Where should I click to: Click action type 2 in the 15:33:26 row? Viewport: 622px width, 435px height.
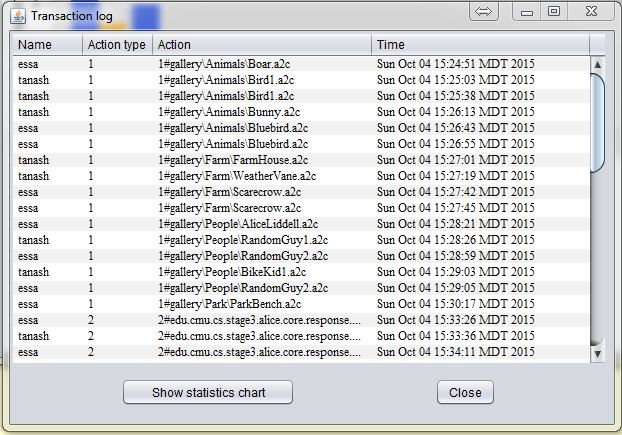91,320
